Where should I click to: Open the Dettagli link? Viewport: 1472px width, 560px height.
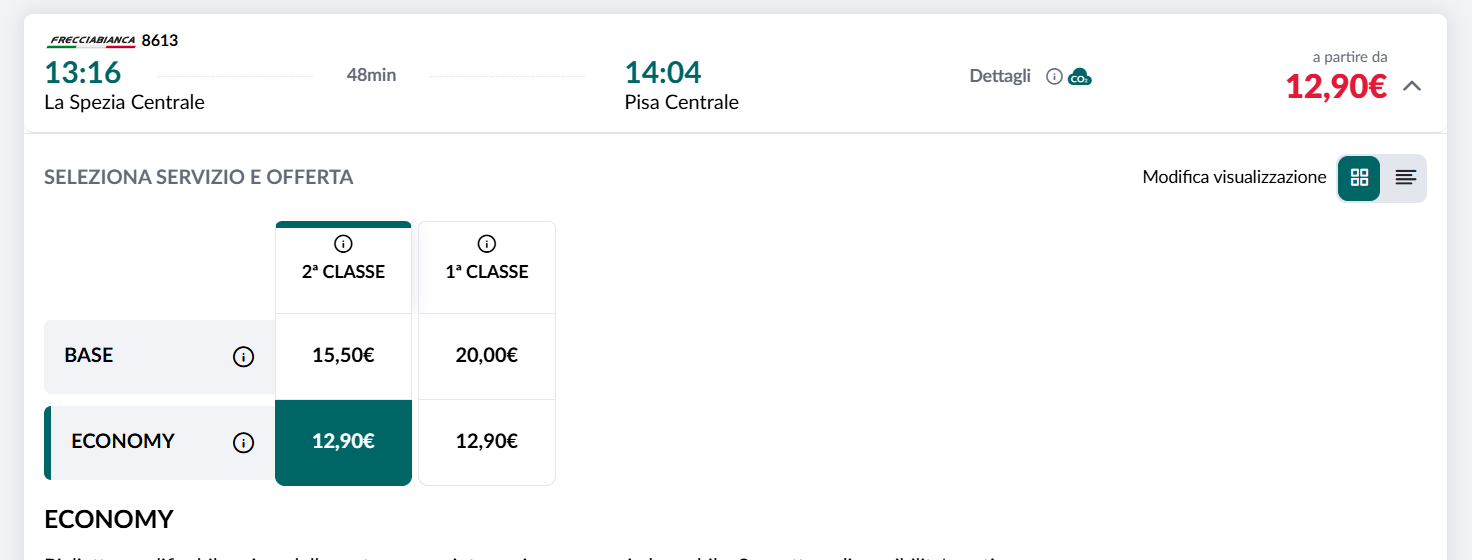(x=1000, y=76)
